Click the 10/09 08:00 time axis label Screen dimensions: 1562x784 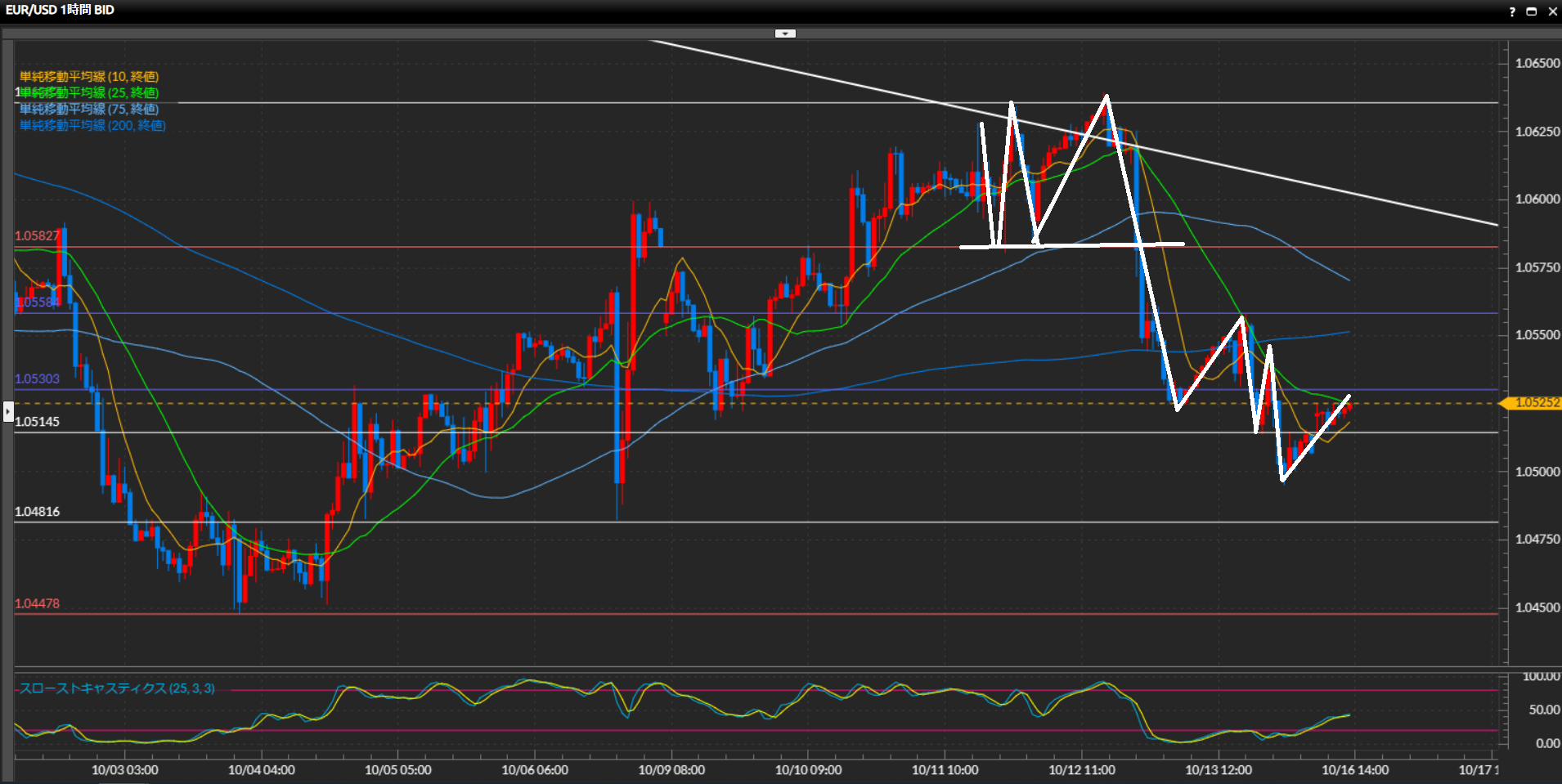(x=671, y=770)
